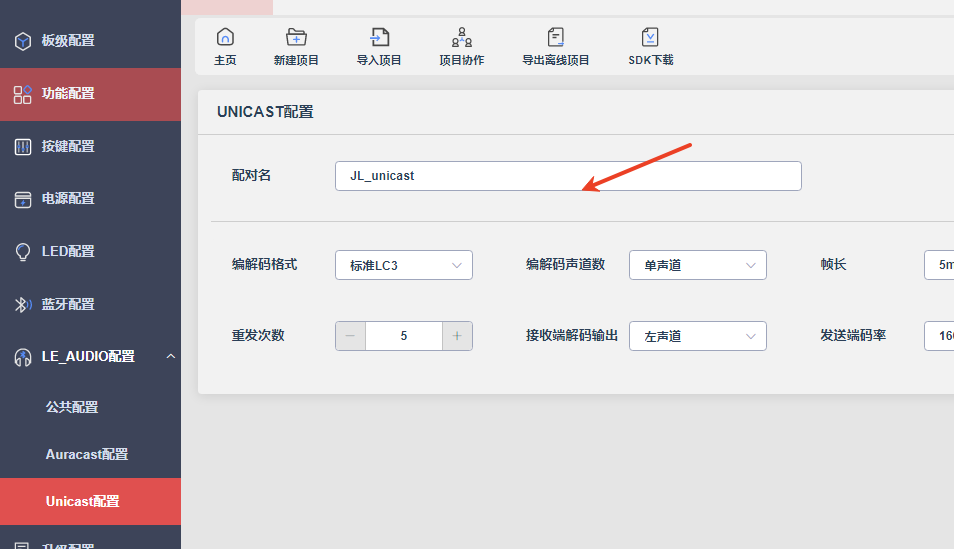The height and width of the screenshot is (549, 954).
Task: Click the 导出离线项目 export icon
Action: pyautogui.click(x=555, y=38)
